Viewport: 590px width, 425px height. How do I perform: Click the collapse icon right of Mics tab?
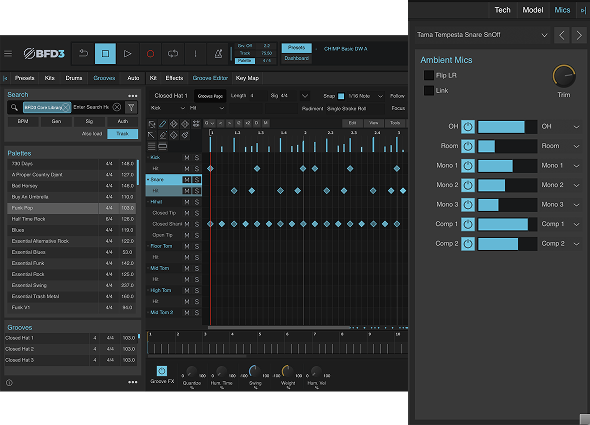point(583,11)
